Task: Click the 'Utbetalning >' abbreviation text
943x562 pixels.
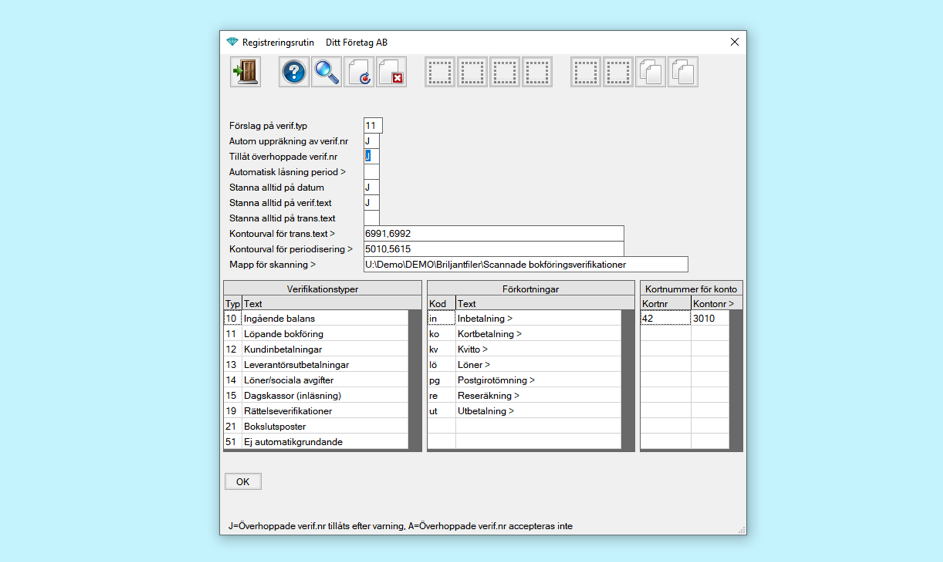Action: click(x=486, y=411)
